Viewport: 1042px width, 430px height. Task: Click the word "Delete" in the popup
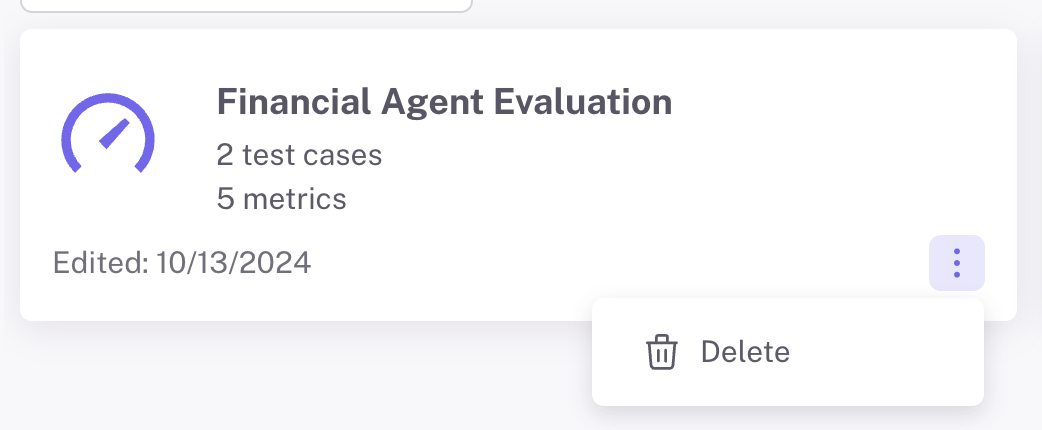(745, 352)
